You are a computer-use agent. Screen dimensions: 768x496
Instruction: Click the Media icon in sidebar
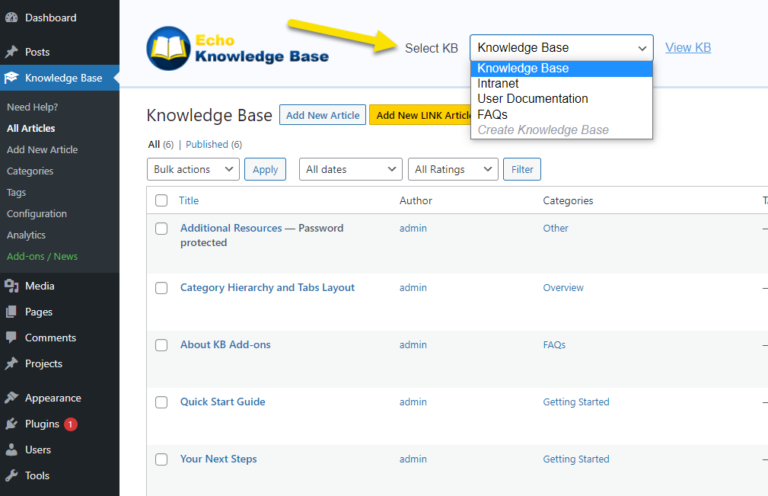point(11,286)
